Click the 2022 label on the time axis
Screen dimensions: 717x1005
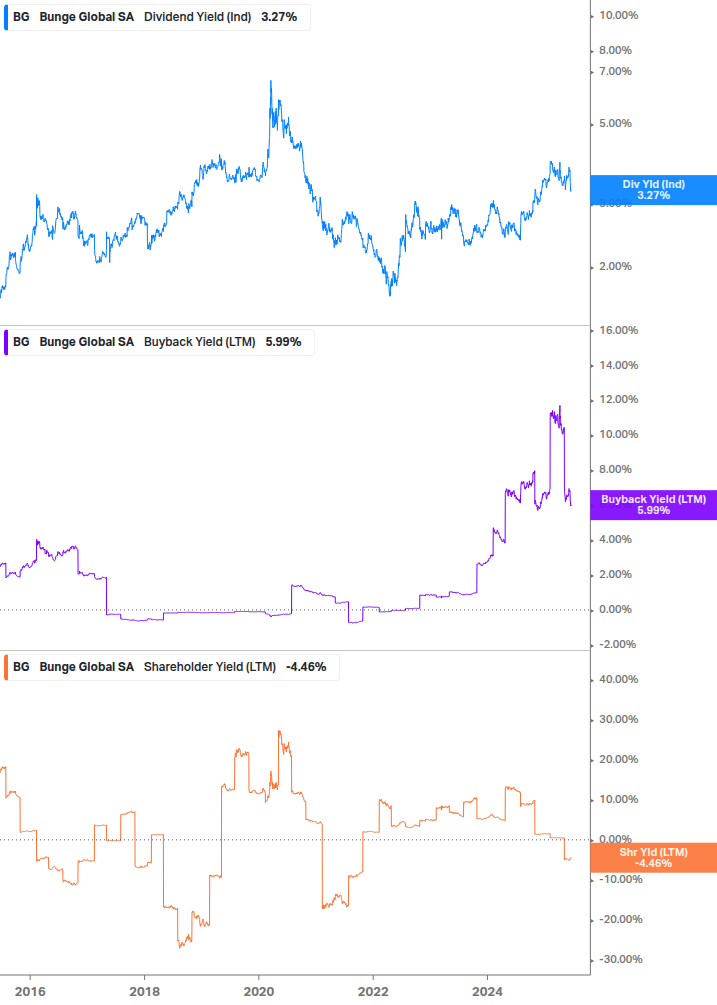click(x=373, y=992)
